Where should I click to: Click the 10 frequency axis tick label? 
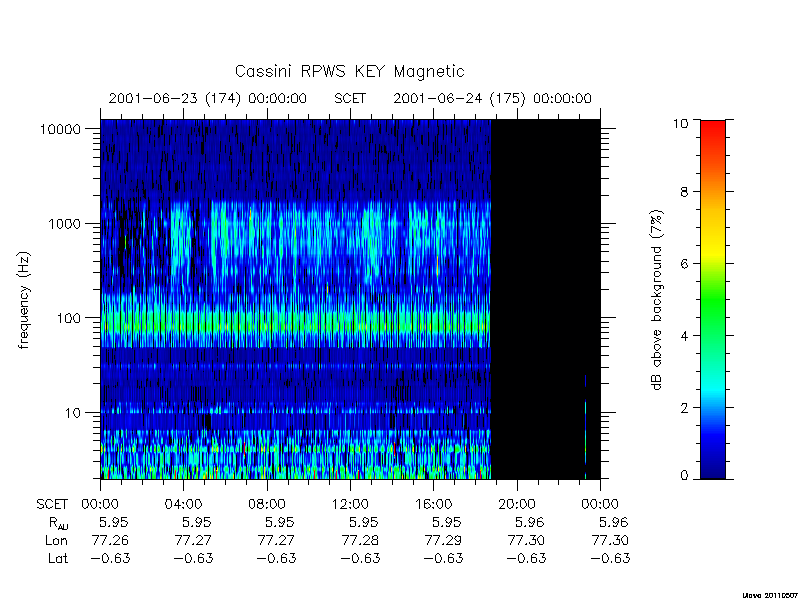[x=73, y=413]
